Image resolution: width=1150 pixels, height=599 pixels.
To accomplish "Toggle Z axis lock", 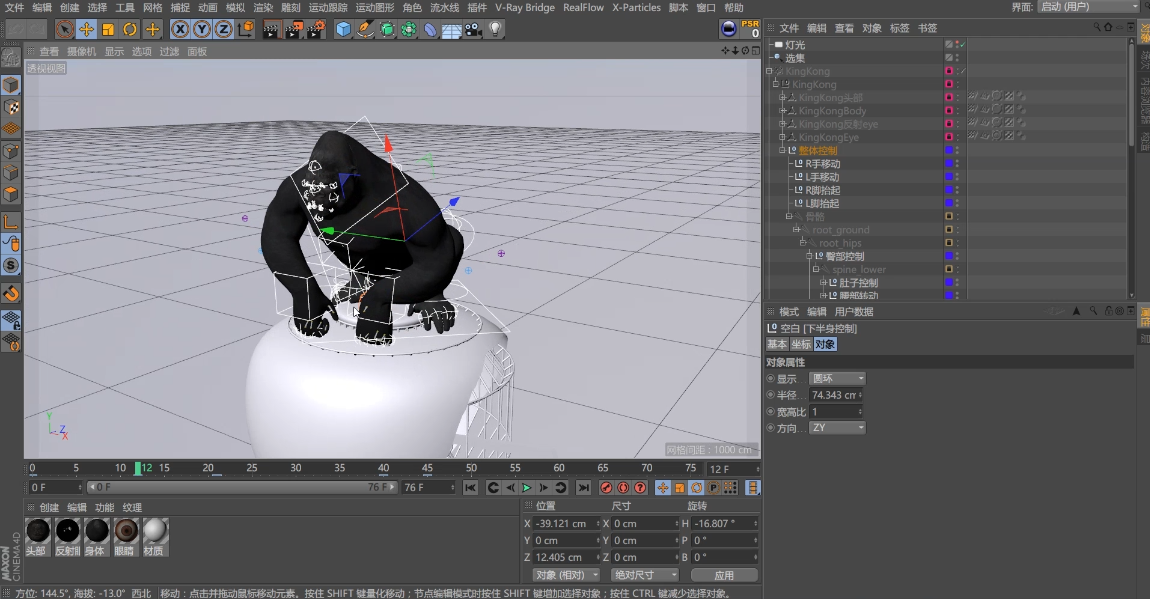I will [x=223, y=29].
